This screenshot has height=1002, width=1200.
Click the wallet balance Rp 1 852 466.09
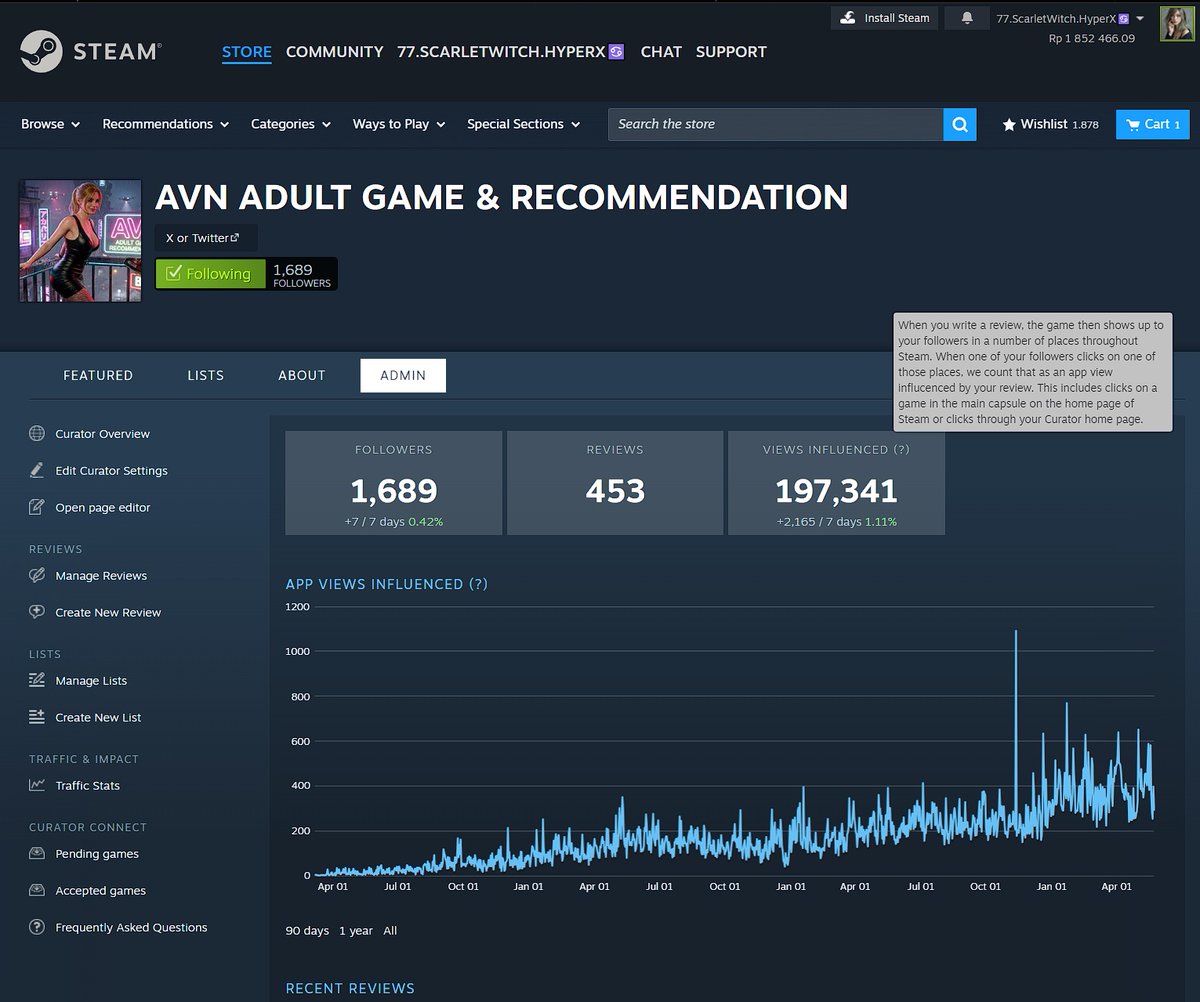tap(1092, 38)
